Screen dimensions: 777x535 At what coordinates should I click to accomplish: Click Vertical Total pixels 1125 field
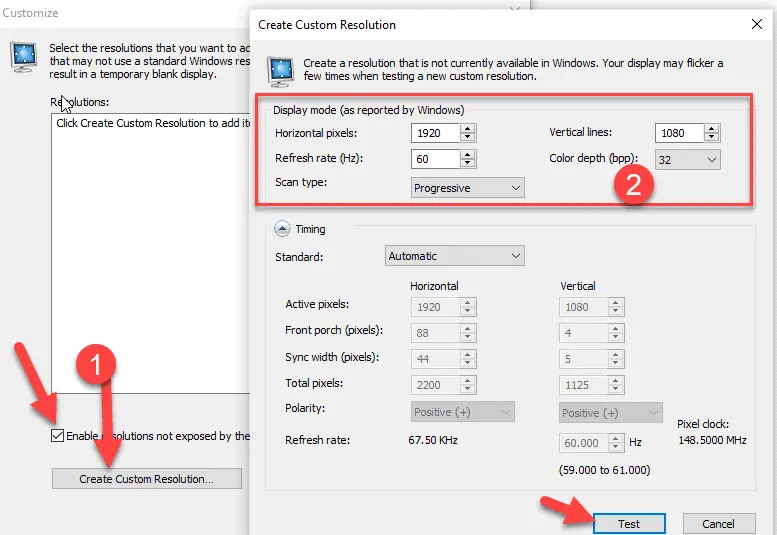[584, 385]
